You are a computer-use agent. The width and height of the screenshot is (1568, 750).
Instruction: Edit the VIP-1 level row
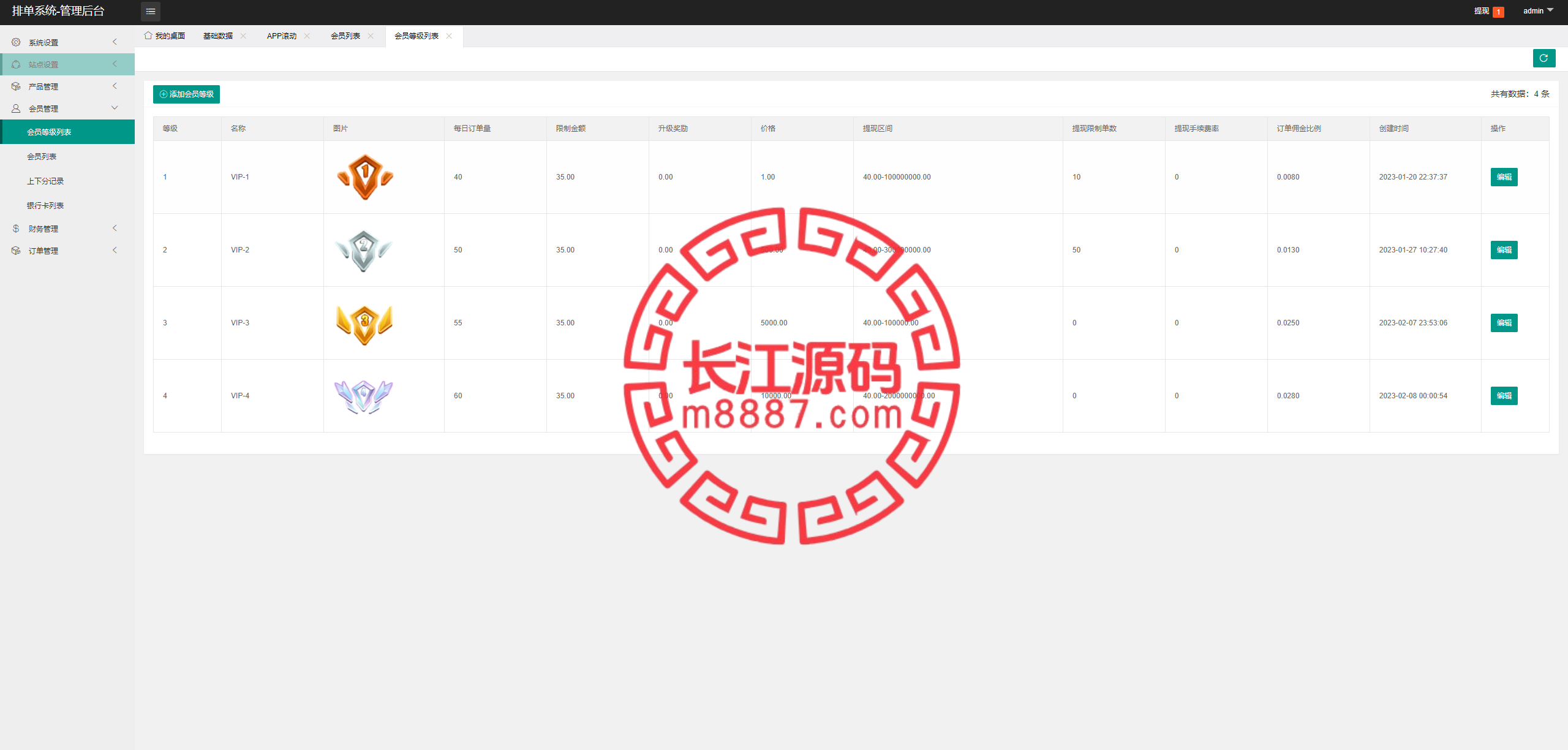1504,177
